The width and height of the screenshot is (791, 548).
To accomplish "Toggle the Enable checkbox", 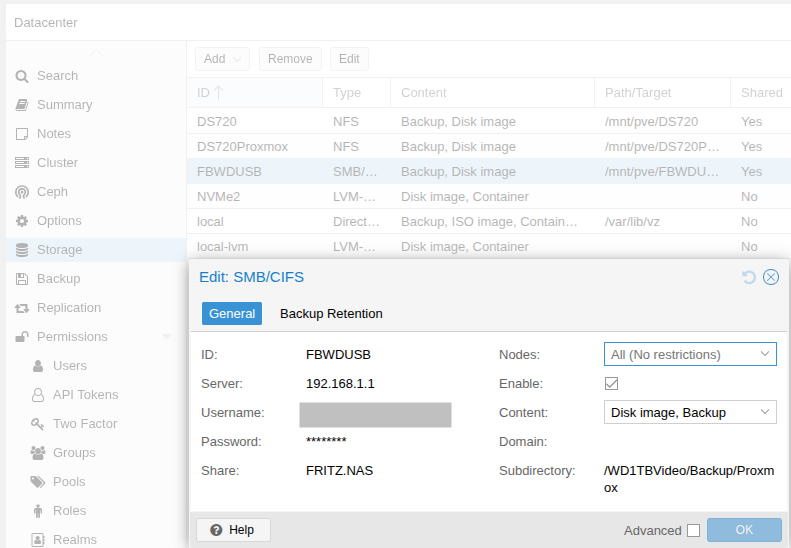I will click(611, 384).
